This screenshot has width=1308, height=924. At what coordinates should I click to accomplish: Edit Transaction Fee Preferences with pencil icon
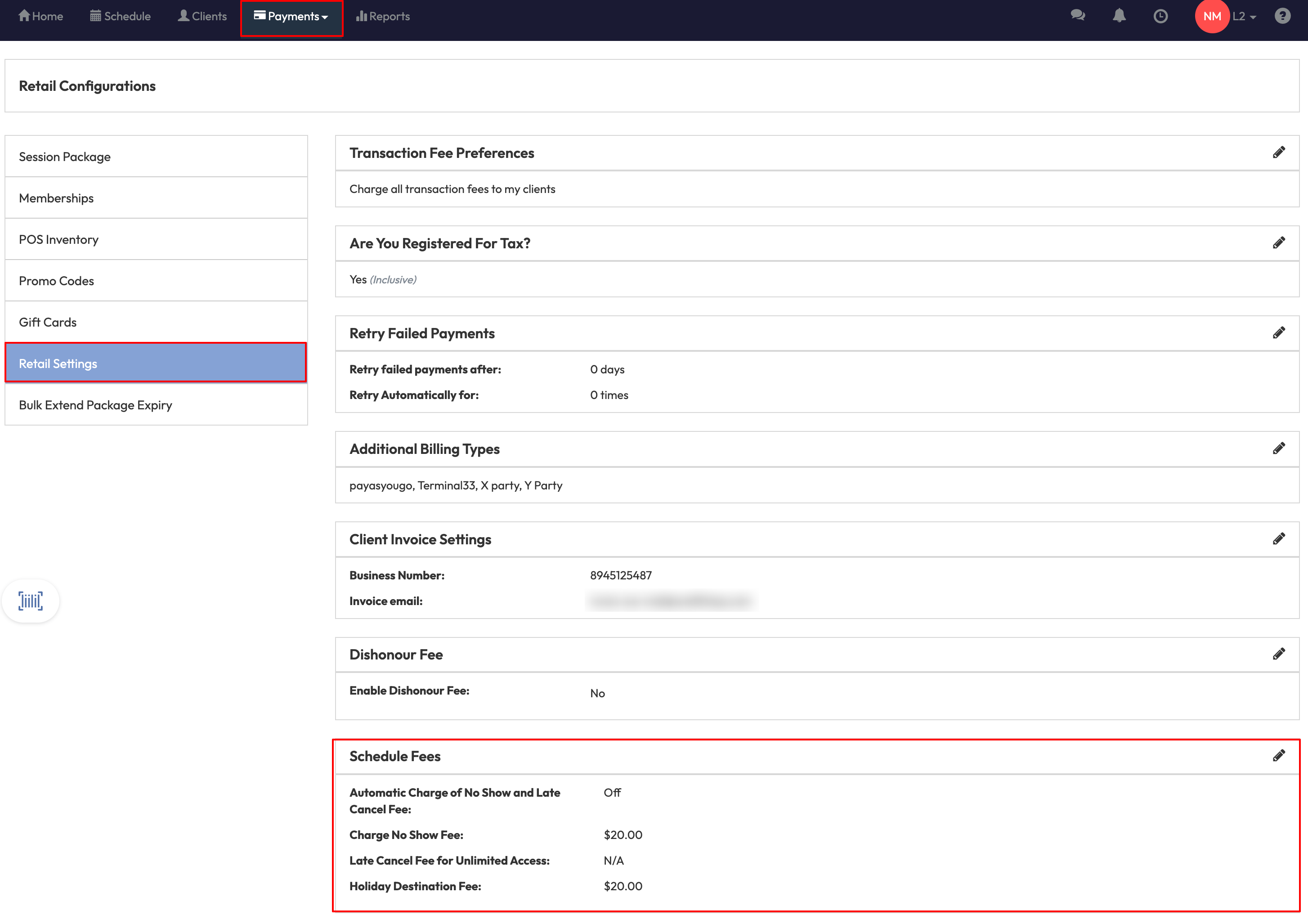tap(1278, 152)
